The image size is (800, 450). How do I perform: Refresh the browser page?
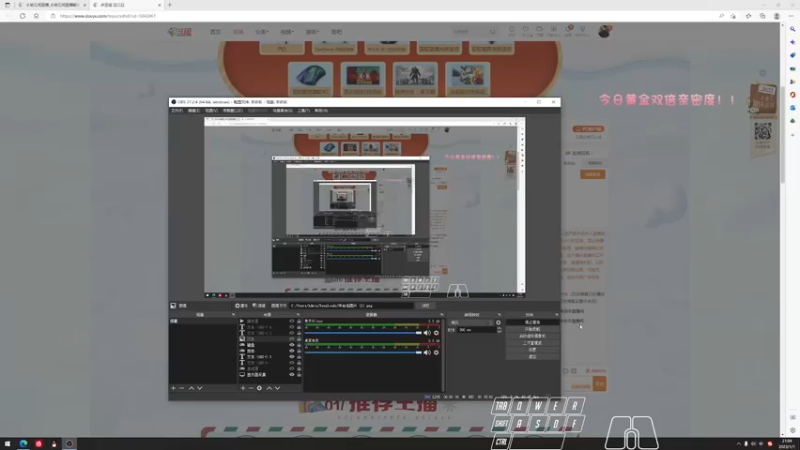tap(22, 16)
